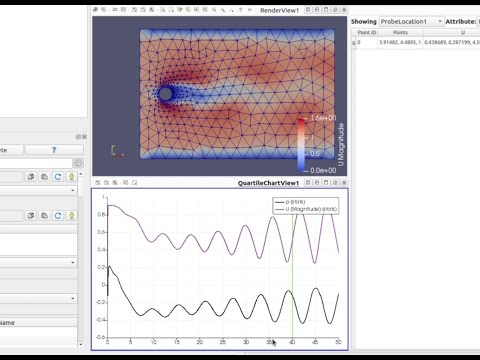Activate Select Points With Polygon tool
Viewport: 480px width, 360px height.
[x=205, y=10]
